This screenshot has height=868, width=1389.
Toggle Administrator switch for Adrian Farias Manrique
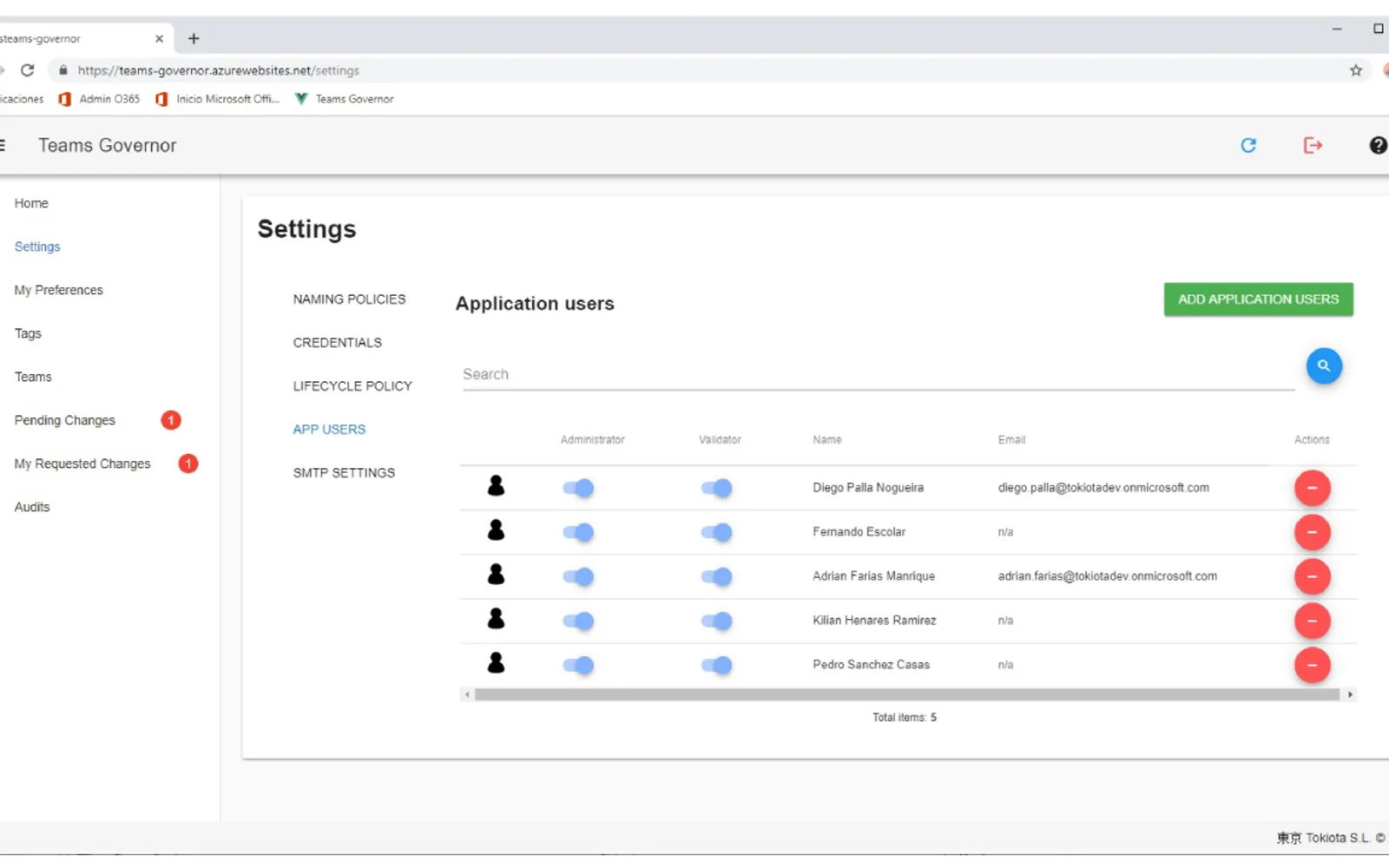[578, 576]
